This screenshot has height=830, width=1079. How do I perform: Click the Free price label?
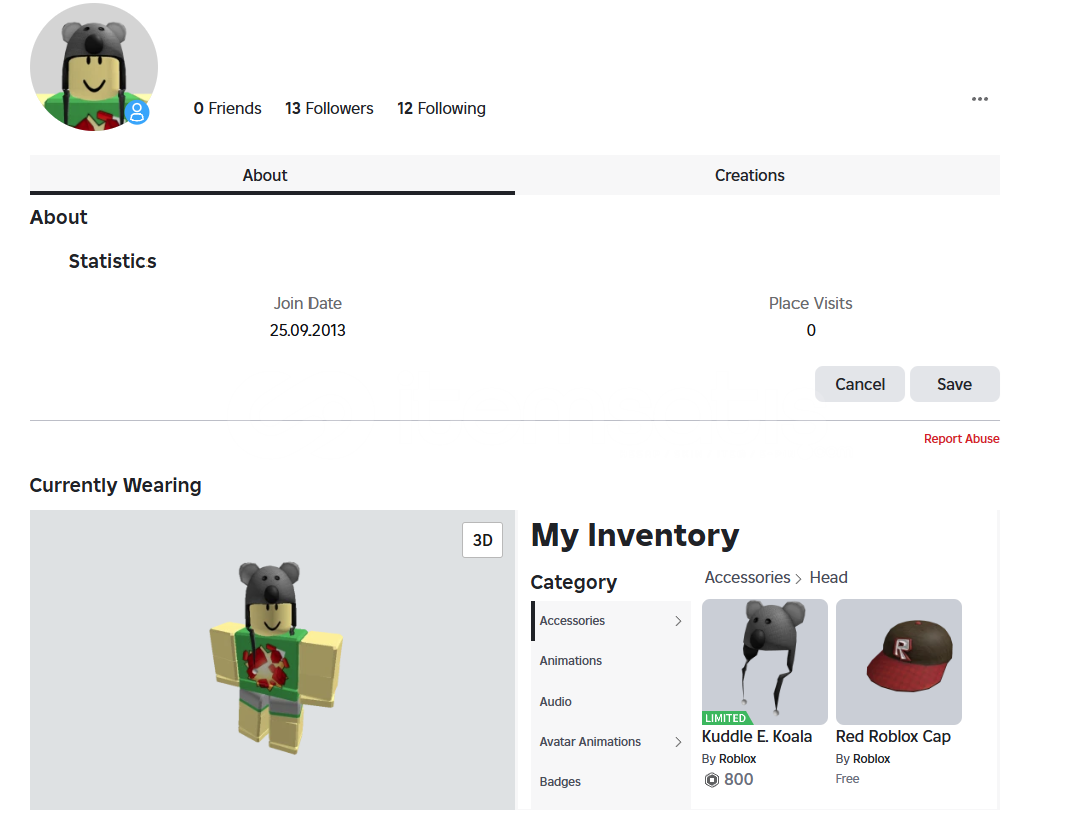(x=847, y=778)
